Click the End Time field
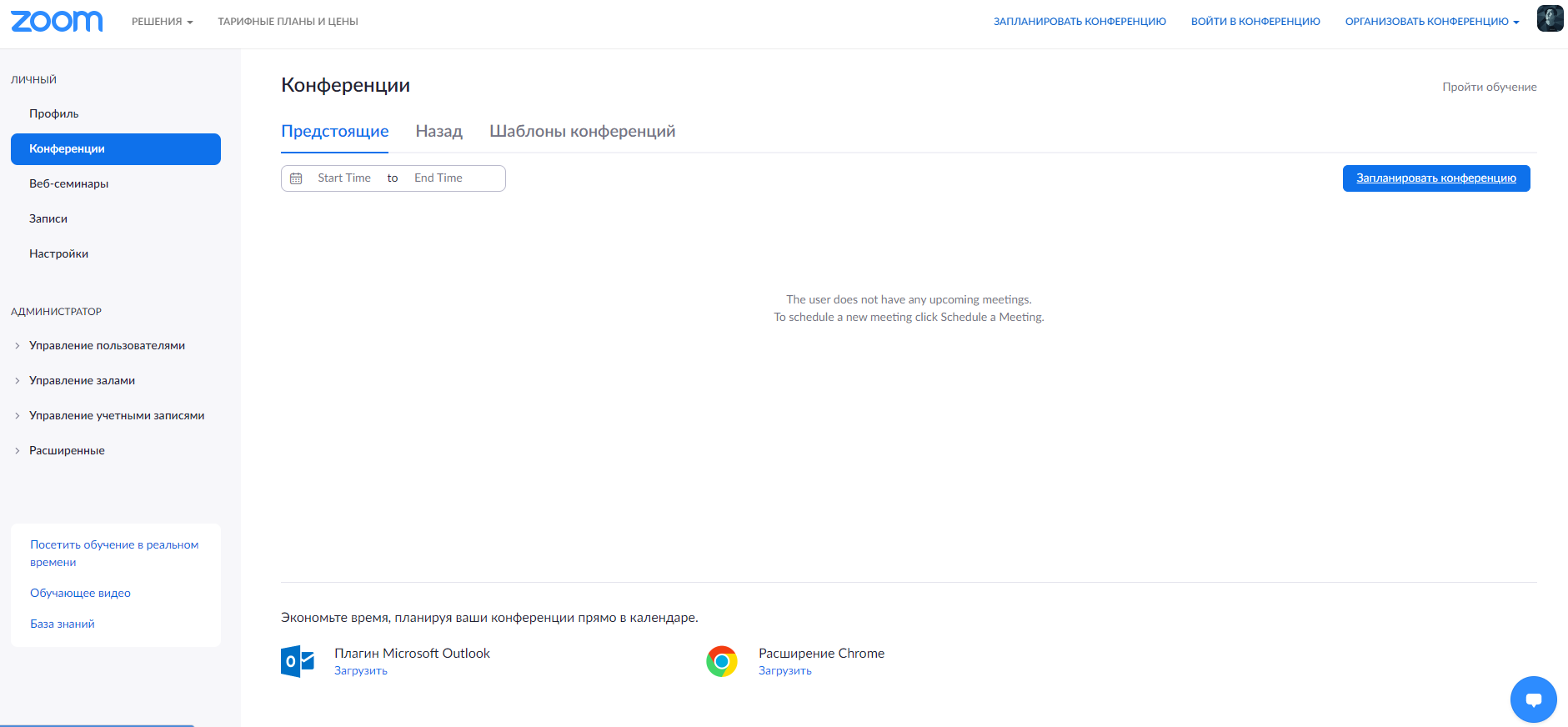This screenshot has height=727, width=1568. point(438,178)
